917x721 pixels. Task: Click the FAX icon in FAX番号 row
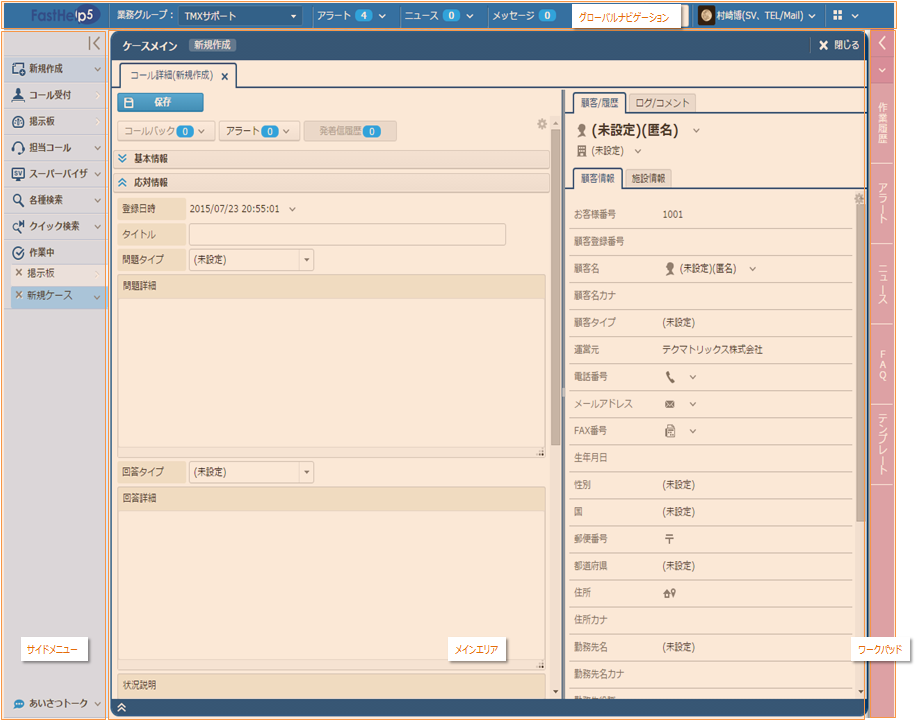[x=670, y=431]
